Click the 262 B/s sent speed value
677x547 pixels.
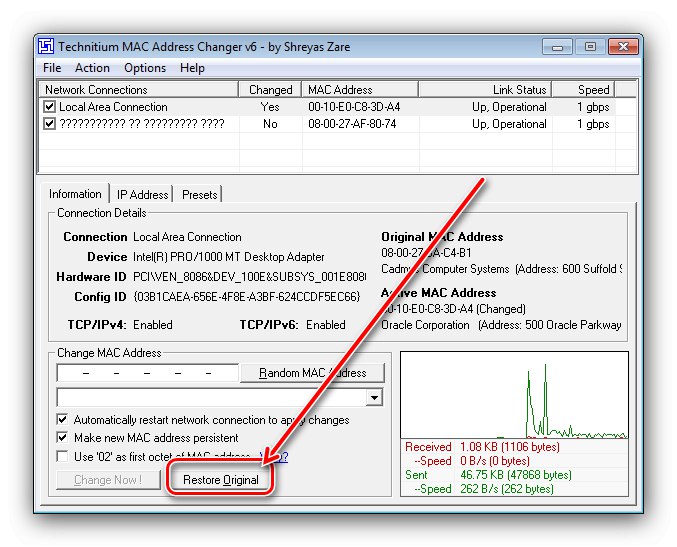[506, 489]
